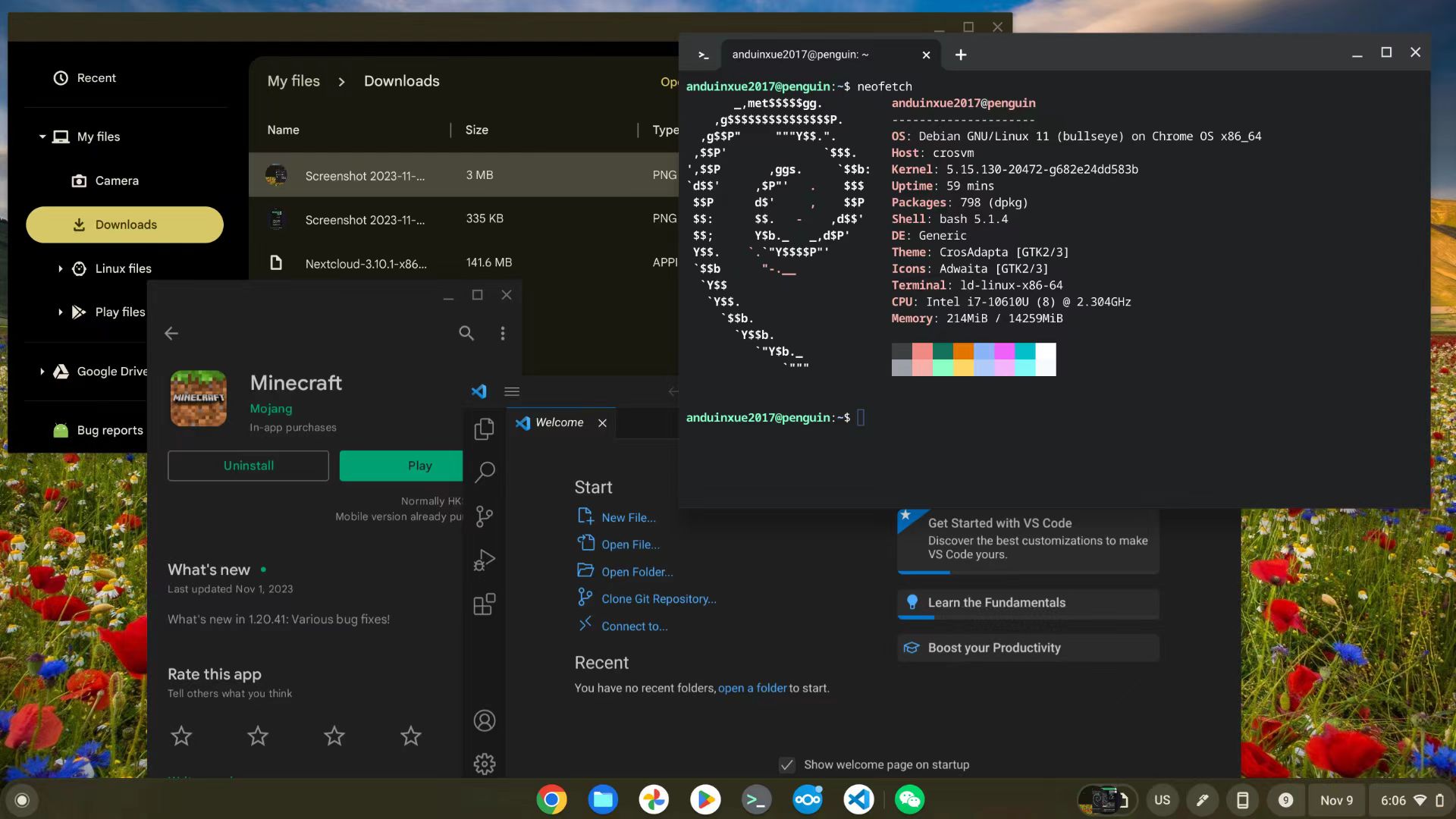This screenshot has width=1456, height=819.
Task: Rate Minecraft with the fourth star
Action: [411, 736]
